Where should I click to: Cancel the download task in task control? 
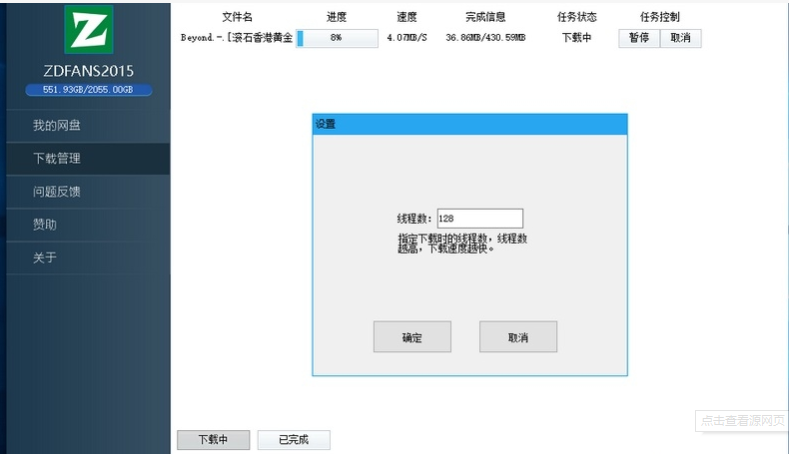(x=680, y=38)
